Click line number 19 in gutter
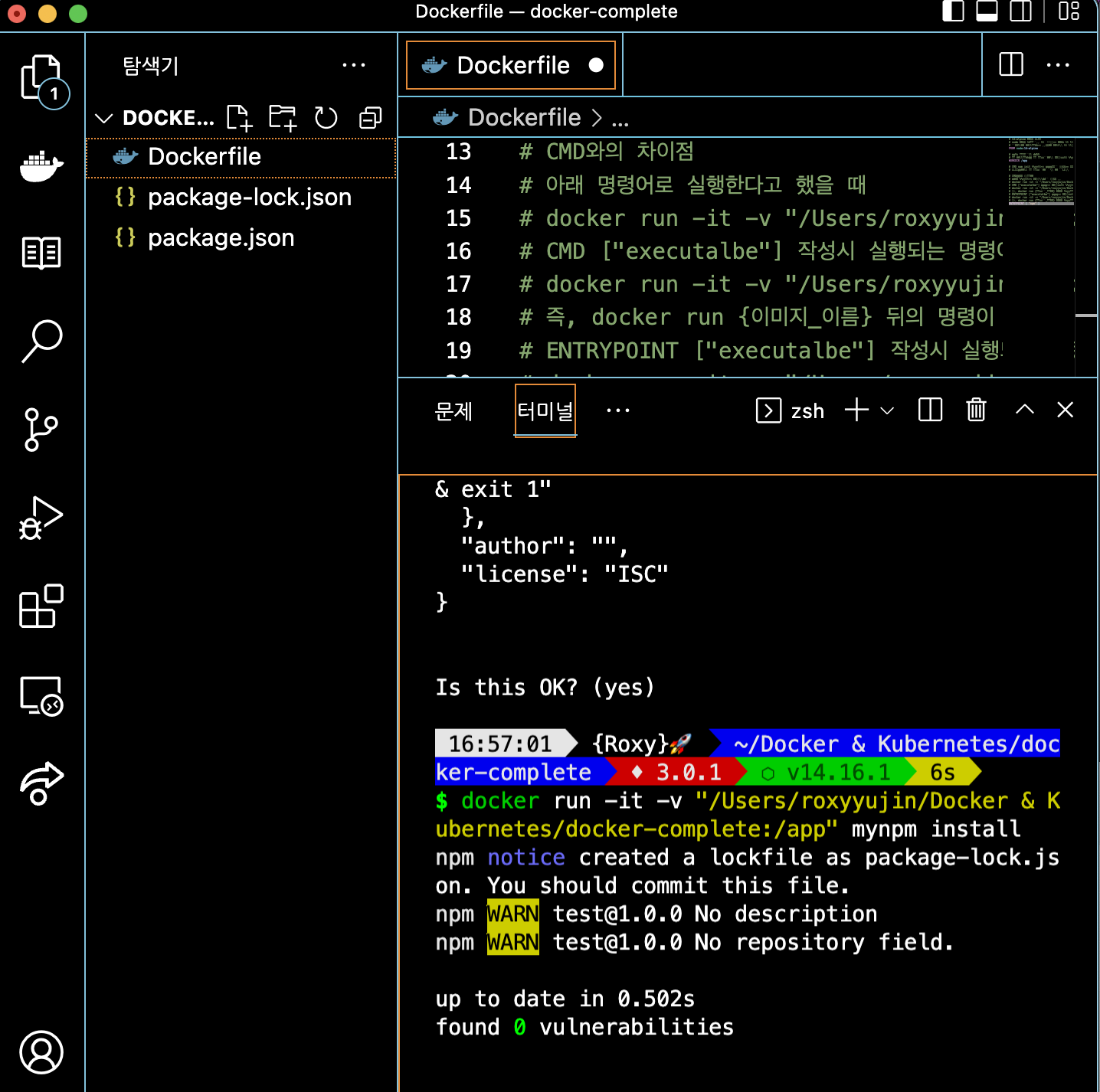The height and width of the screenshot is (1092, 1100). 459,351
